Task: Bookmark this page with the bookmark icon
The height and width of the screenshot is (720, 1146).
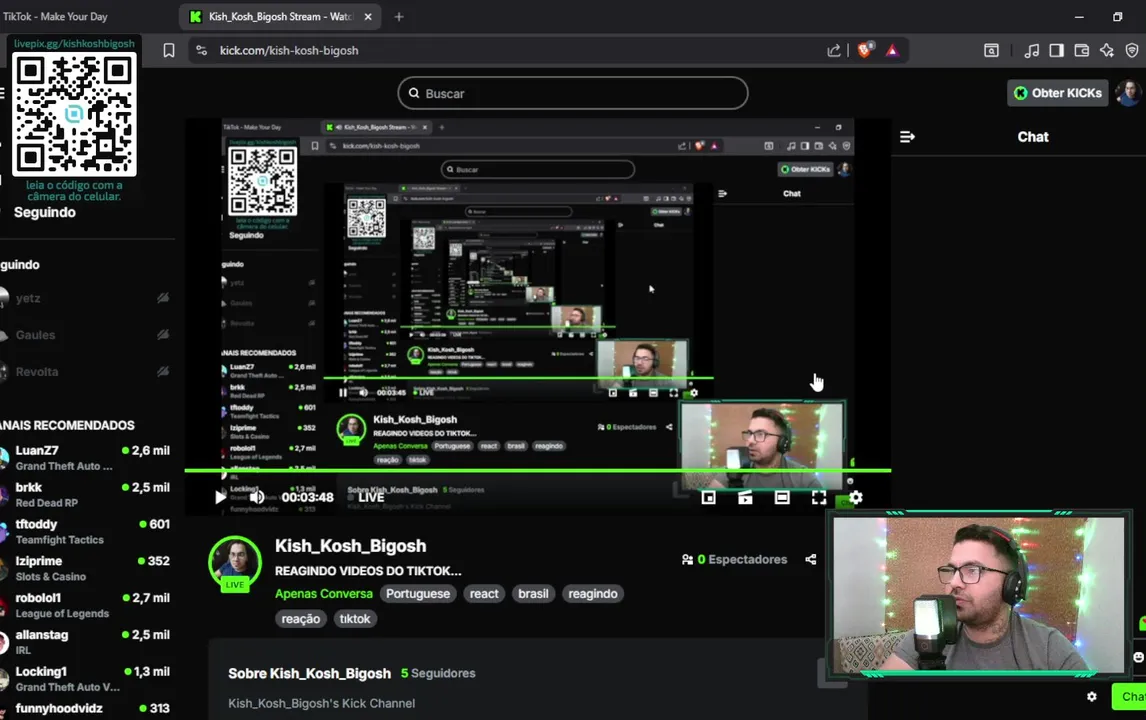Action: [x=169, y=50]
